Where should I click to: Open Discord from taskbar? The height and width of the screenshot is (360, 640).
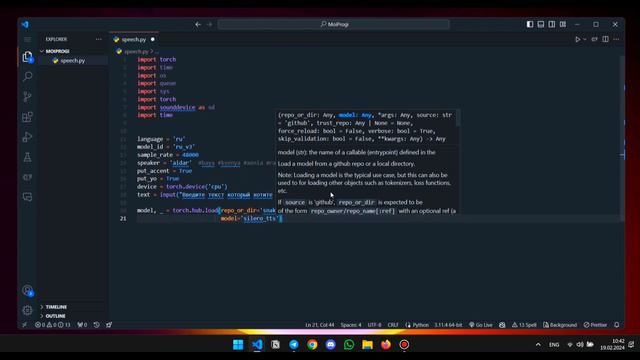pos(331,344)
